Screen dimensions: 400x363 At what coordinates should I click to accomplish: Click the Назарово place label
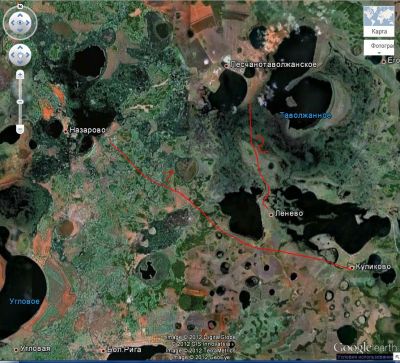(87, 130)
